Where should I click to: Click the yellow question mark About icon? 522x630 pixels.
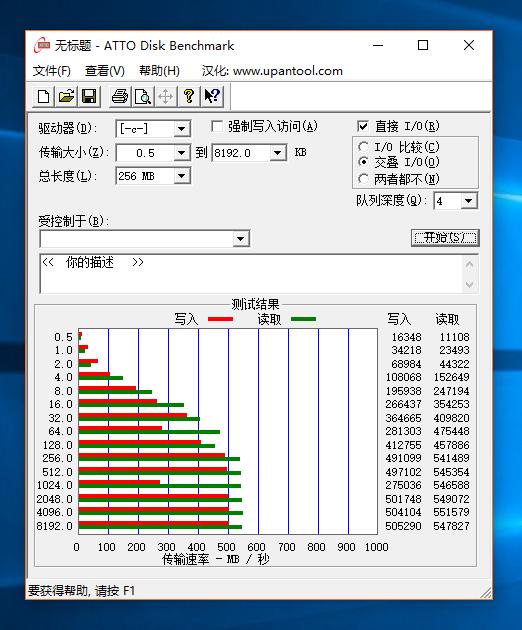[189, 96]
